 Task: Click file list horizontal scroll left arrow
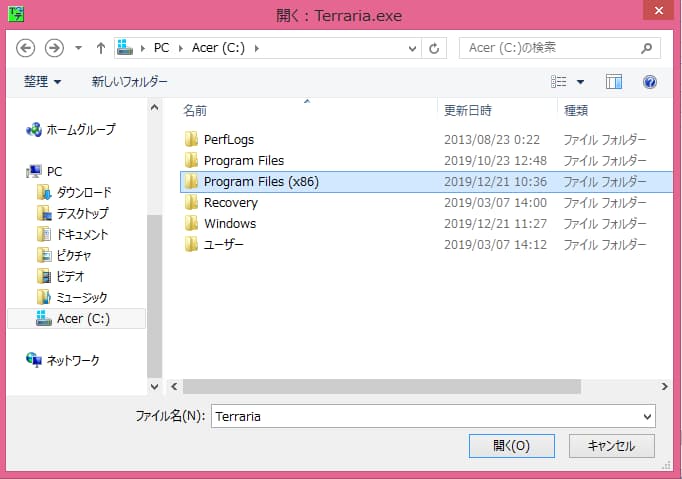(x=174, y=386)
